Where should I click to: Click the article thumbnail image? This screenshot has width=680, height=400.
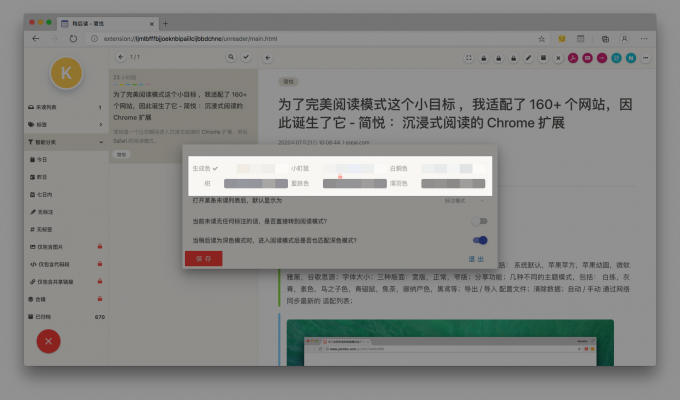coord(450,343)
